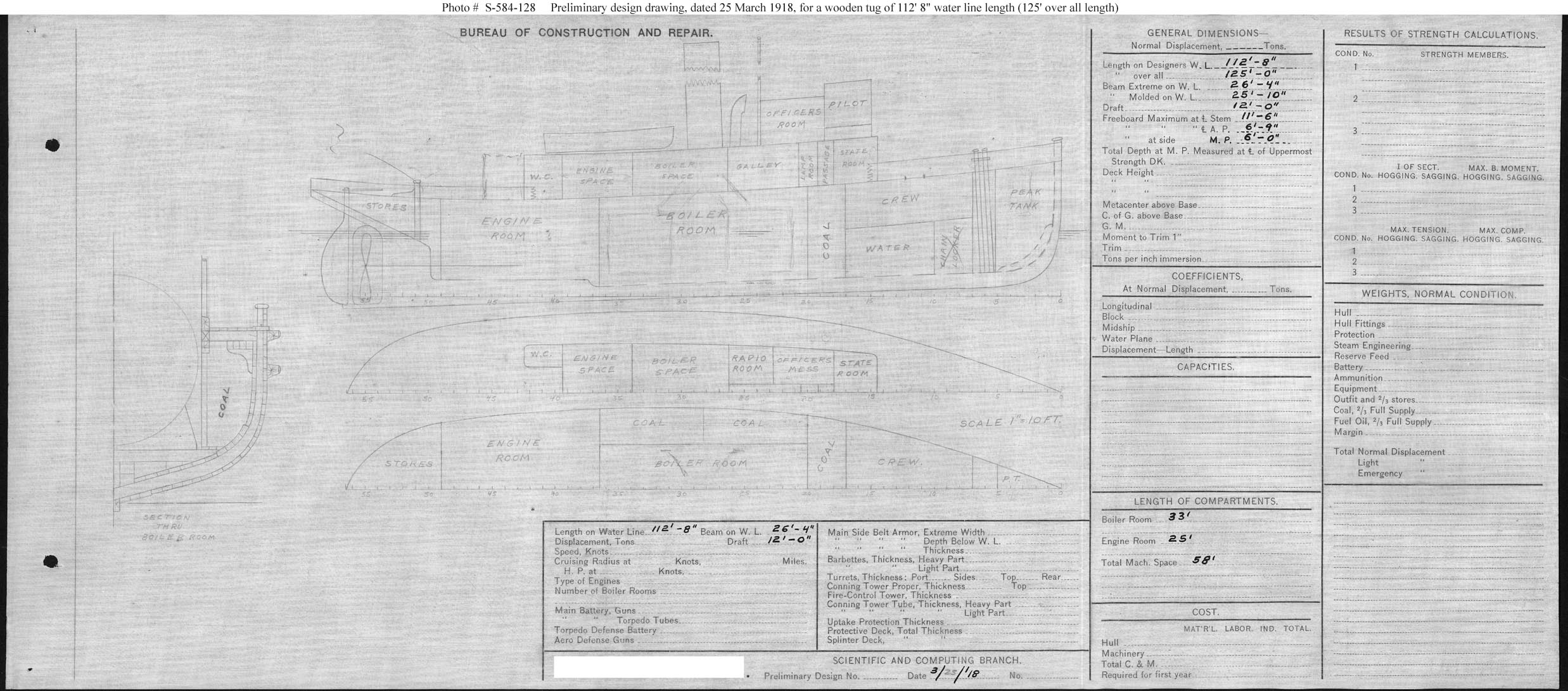This screenshot has width=1568, height=691.
Task: Select the PEAK TANK compartment at the bow
Action: tap(1025, 199)
